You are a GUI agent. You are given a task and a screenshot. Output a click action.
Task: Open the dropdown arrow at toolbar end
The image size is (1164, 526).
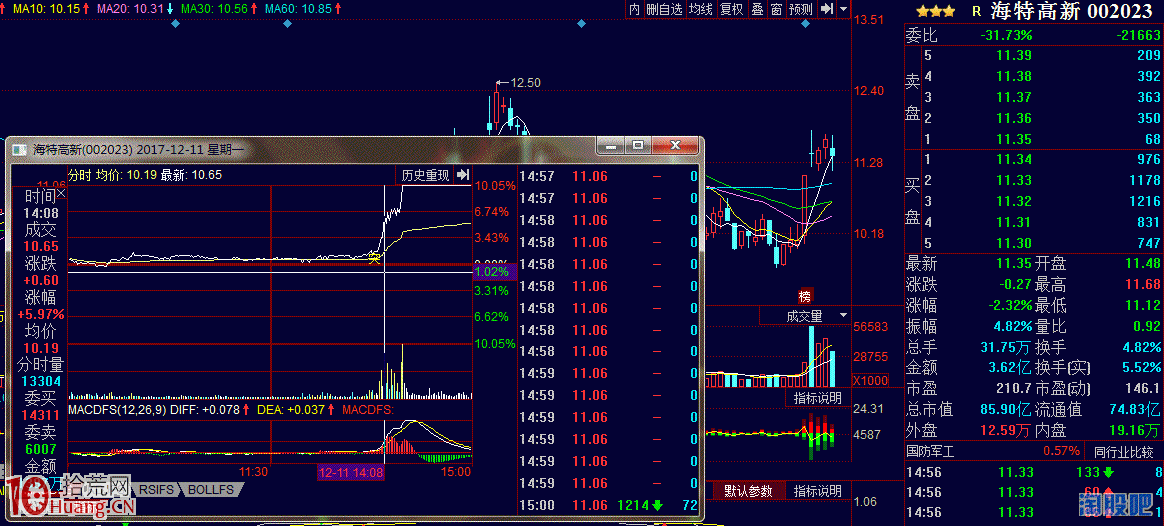click(843, 9)
